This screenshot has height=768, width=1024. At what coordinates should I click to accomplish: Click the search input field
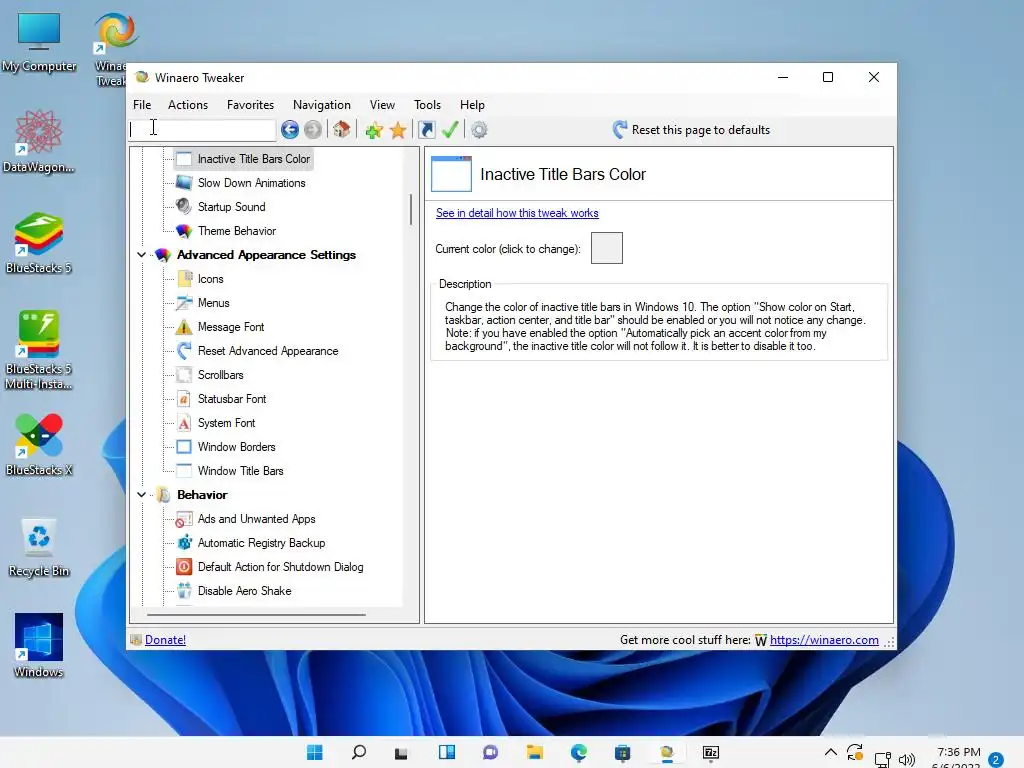(202, 129)
